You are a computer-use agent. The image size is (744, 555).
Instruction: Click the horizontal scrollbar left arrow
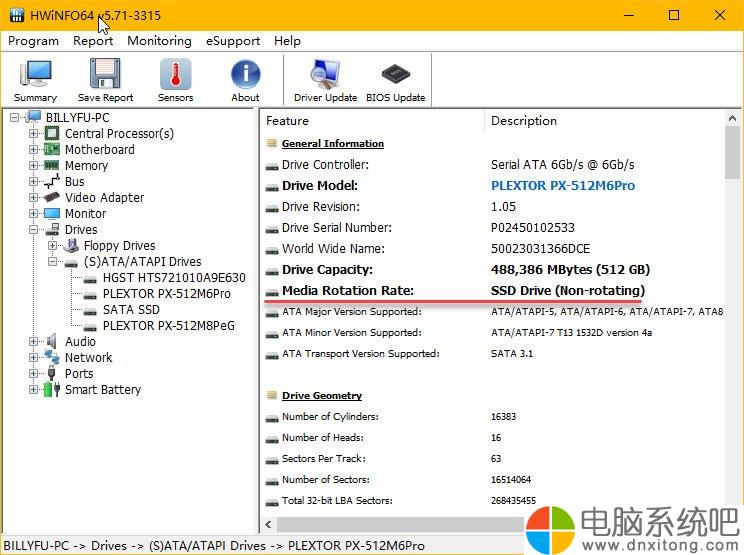pos(269,524)
